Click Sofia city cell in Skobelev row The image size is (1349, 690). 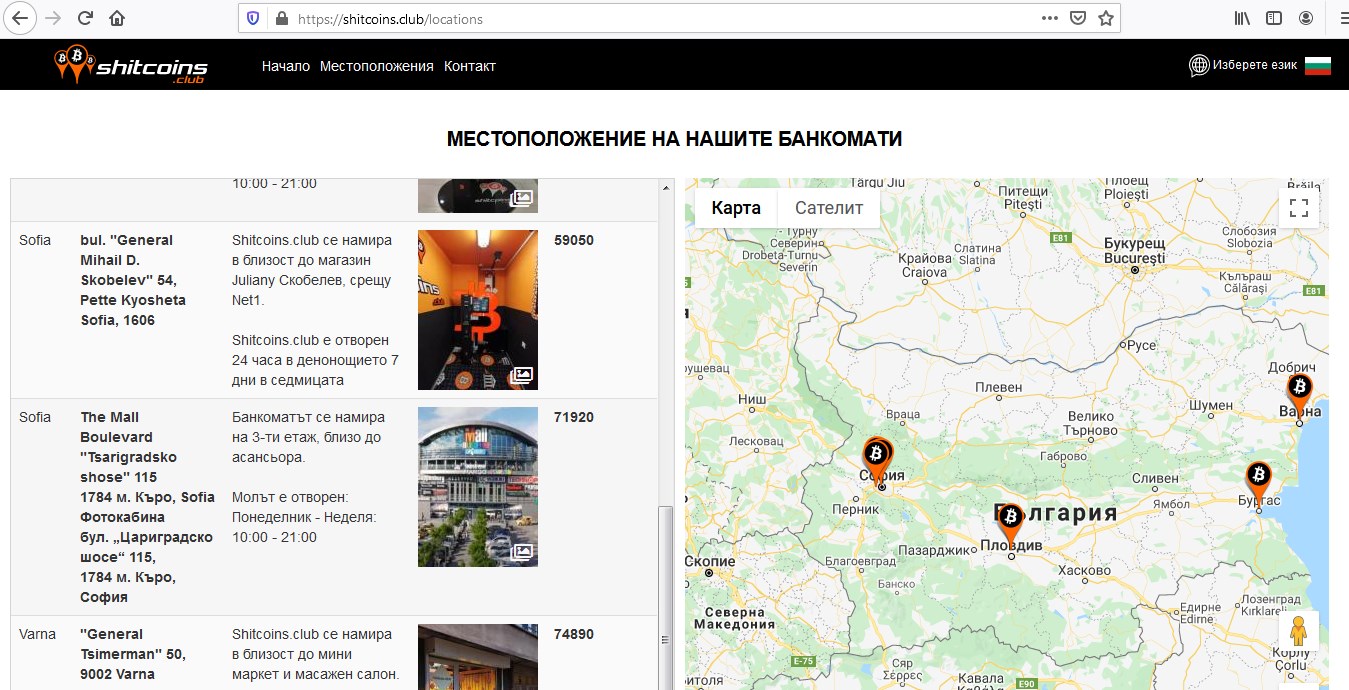[x=35, y=240]
